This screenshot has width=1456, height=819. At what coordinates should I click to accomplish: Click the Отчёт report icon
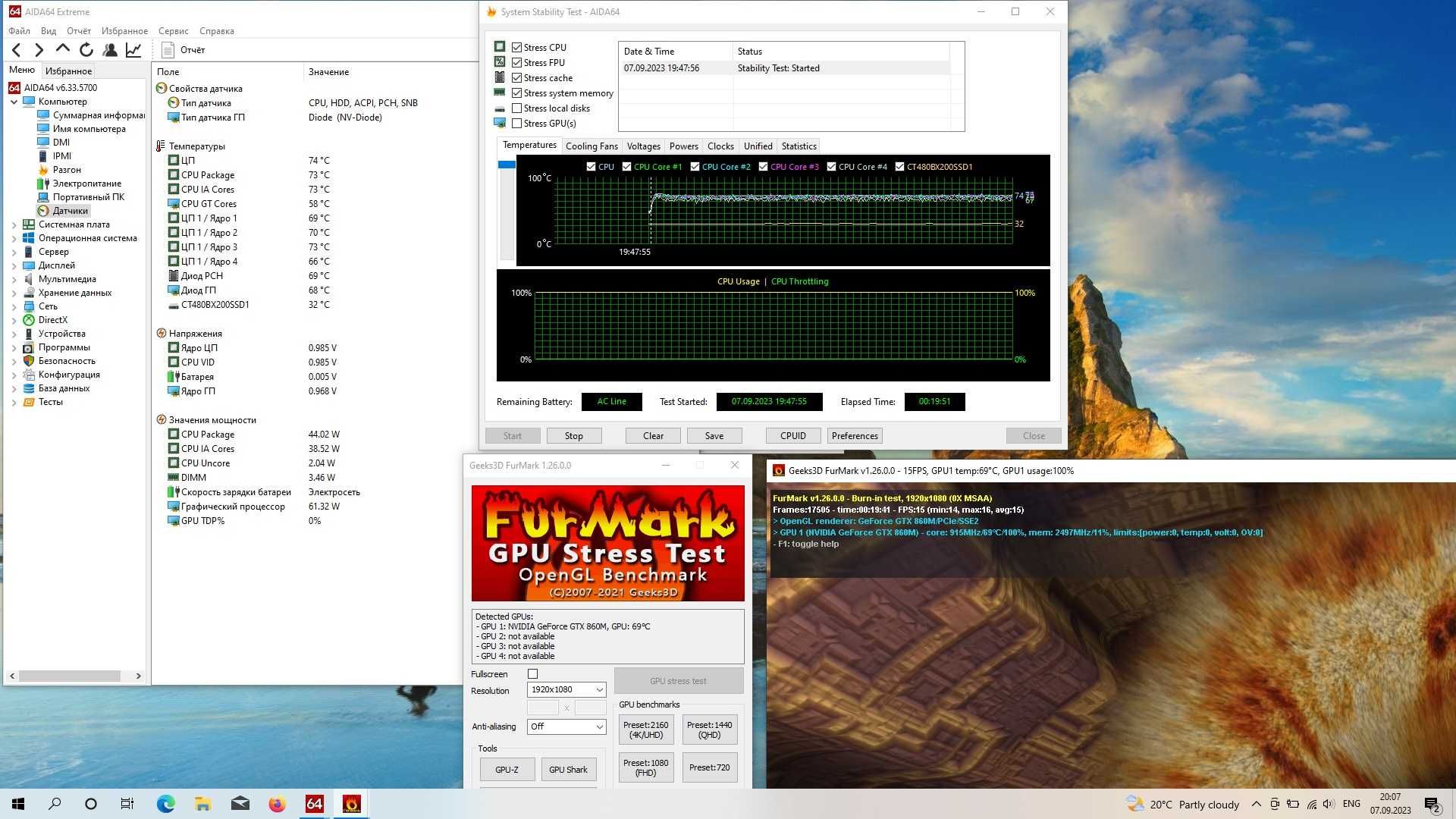click(168, 50)
